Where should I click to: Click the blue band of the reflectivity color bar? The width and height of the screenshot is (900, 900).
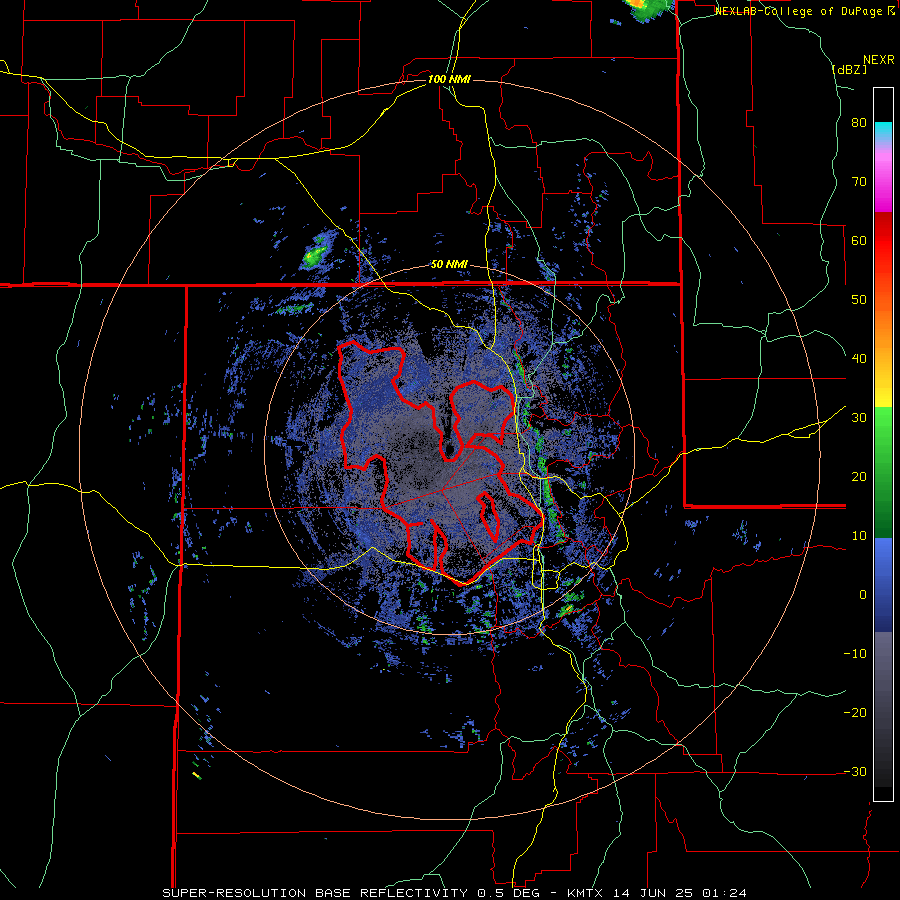(883, 585)
